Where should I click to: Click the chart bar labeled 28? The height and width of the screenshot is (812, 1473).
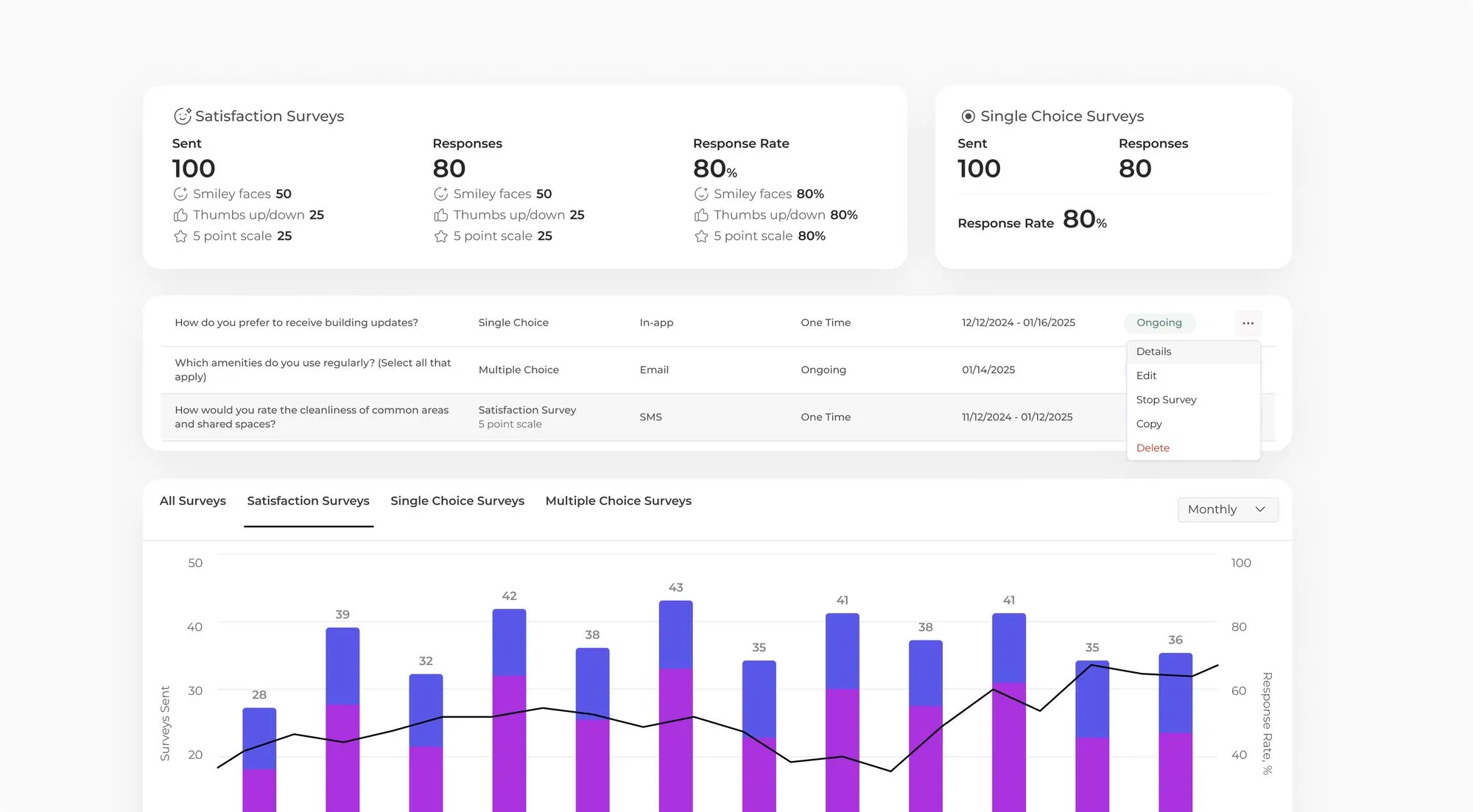pos(259,760)
